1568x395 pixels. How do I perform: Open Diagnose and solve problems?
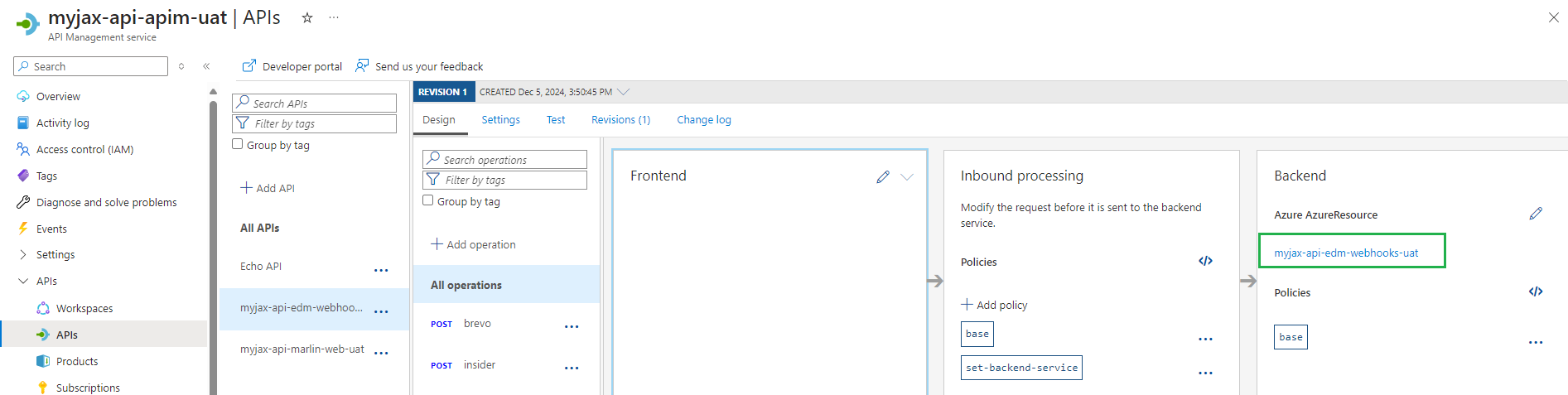(106, 202)
